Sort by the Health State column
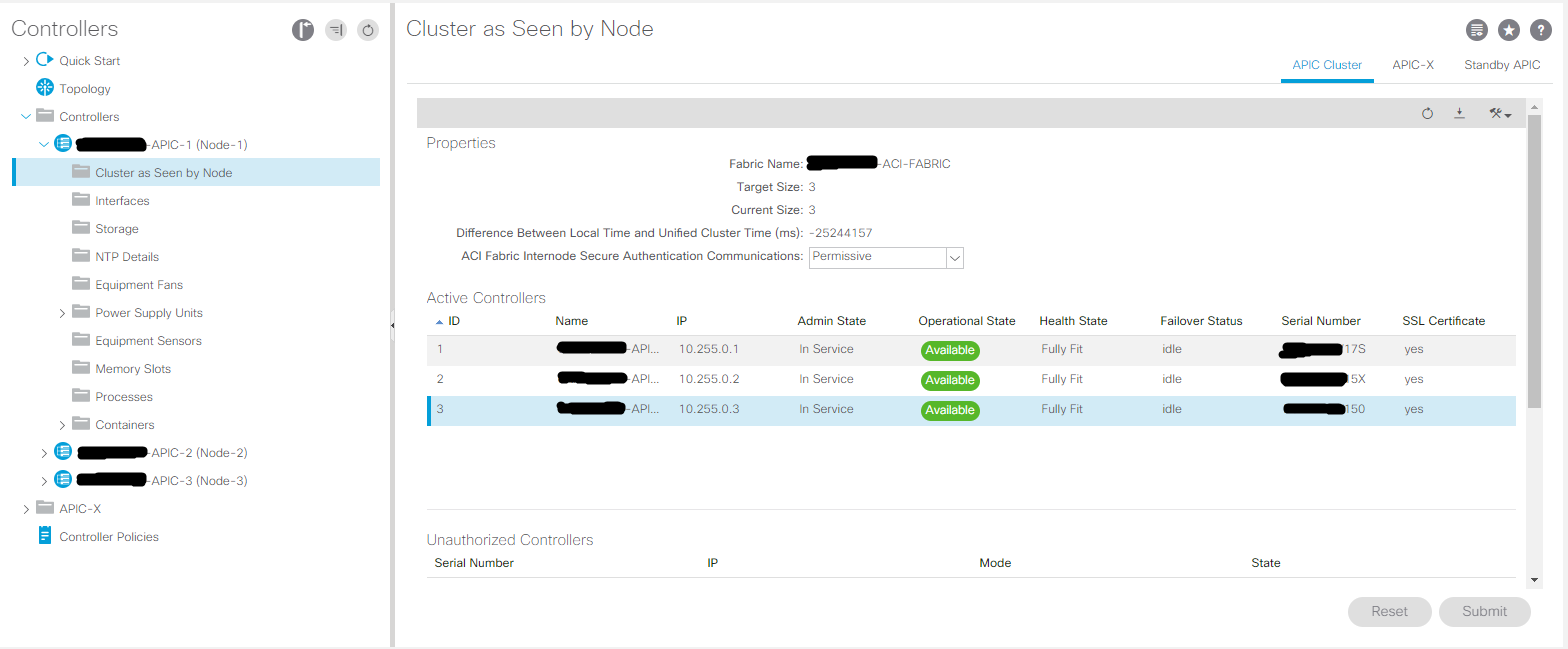 coord(1073,321)
